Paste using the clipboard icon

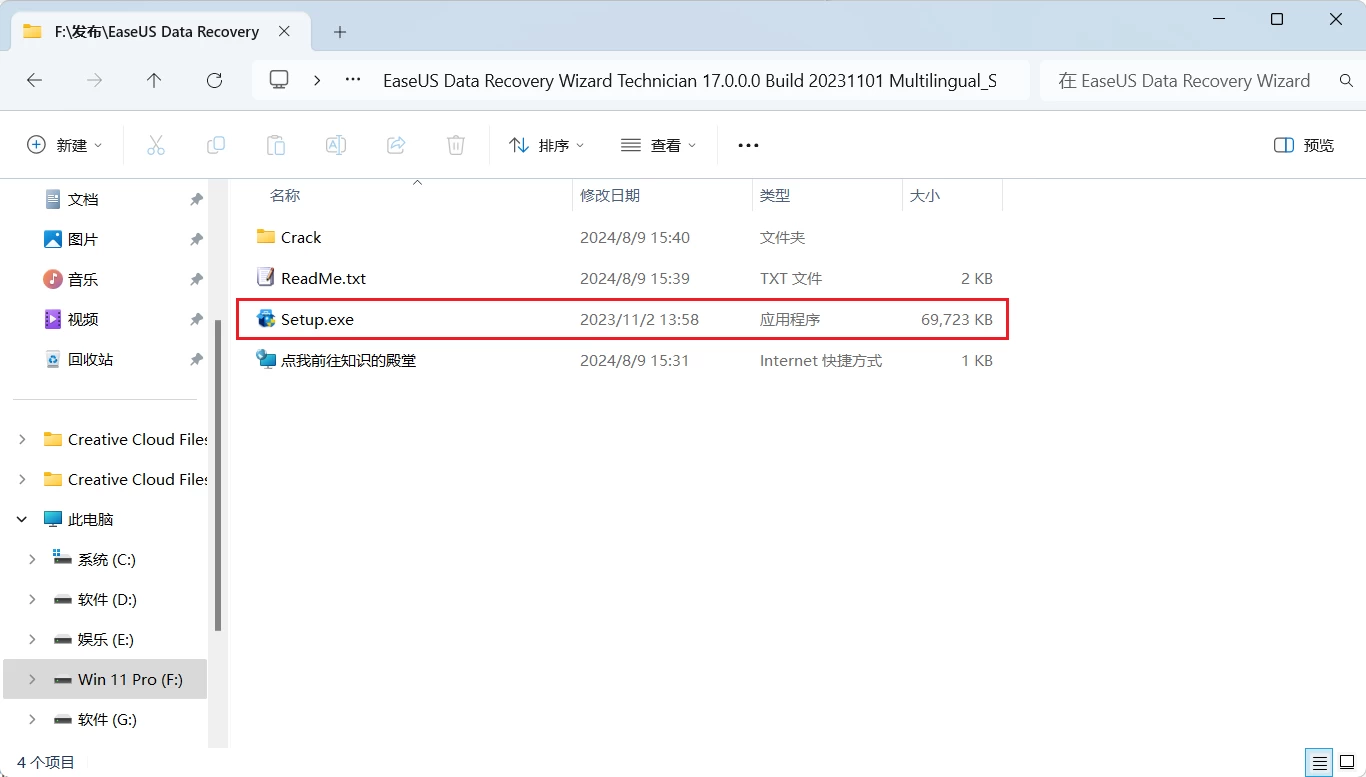pos(276,145)
